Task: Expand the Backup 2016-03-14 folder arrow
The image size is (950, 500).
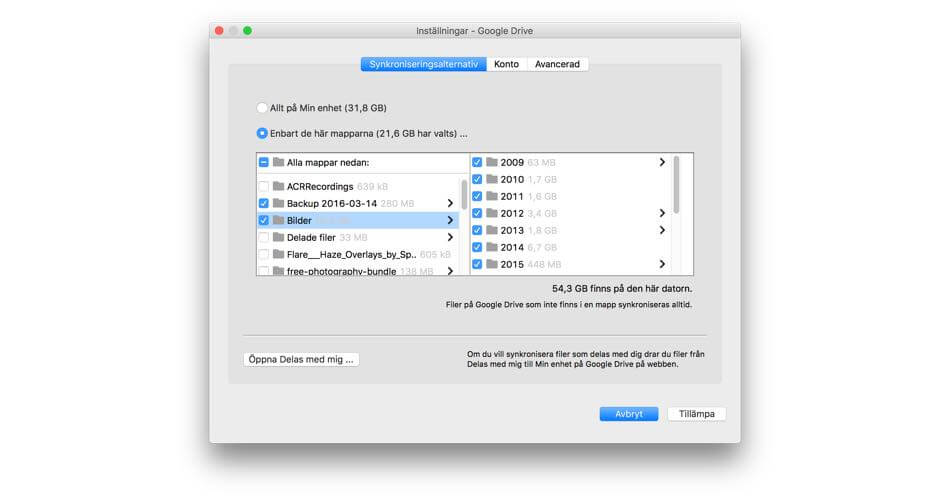Action: pyautogui.click(x=450, y=203)
